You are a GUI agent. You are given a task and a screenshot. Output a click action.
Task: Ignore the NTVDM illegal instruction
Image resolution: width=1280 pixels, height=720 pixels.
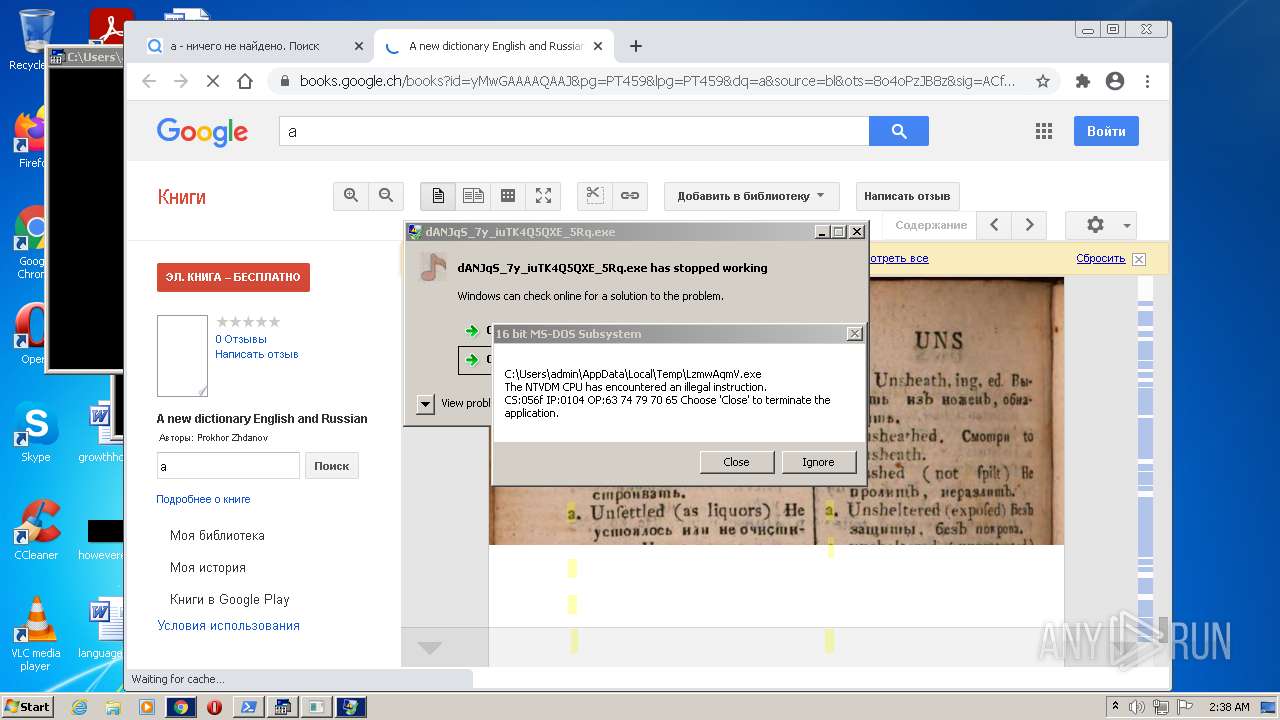[x=818, y=461]
